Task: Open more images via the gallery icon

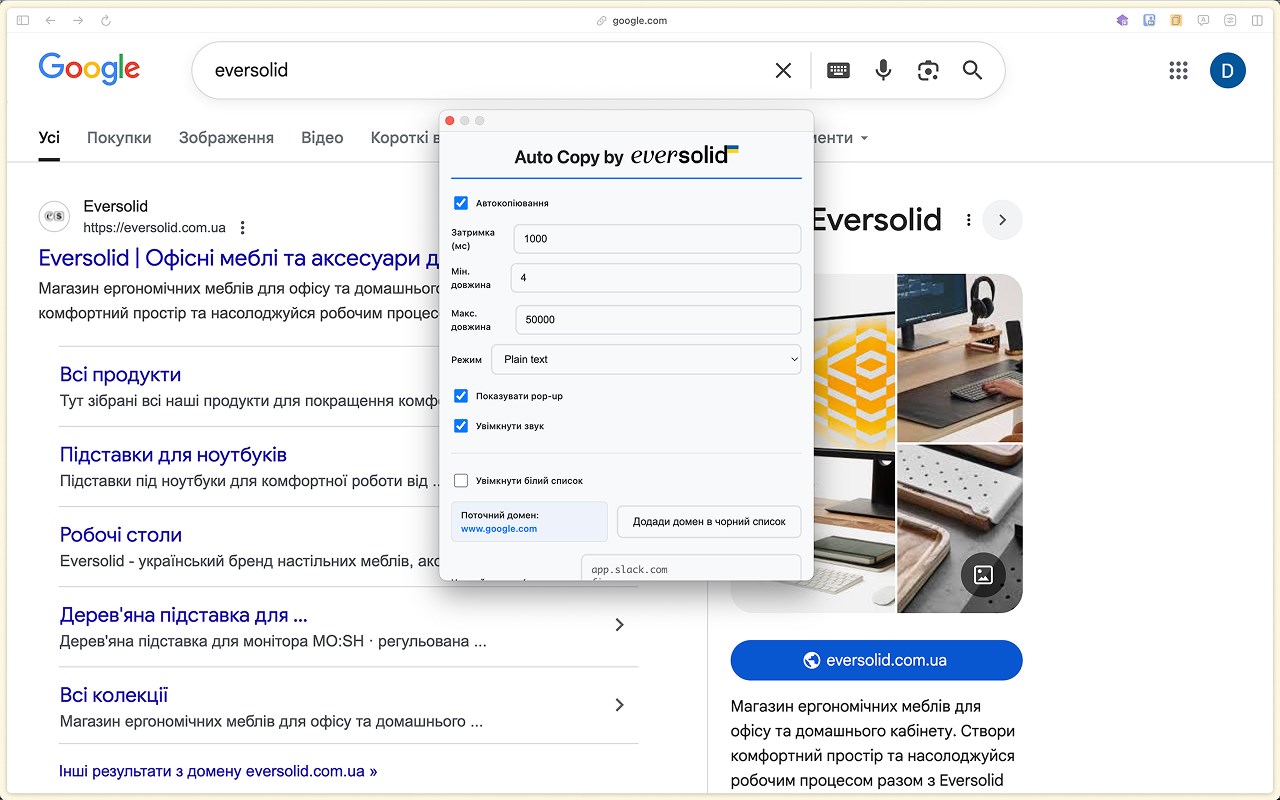Action: [983, 574]
